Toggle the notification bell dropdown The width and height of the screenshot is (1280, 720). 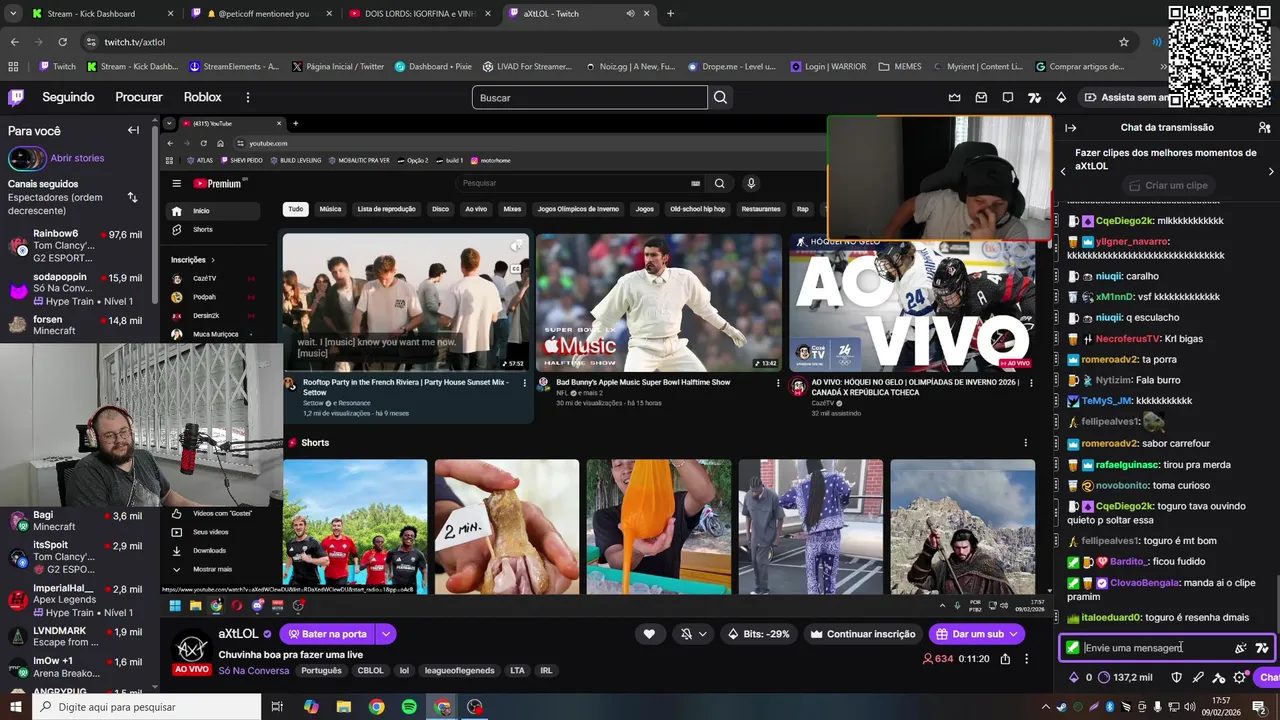(694, 634)
